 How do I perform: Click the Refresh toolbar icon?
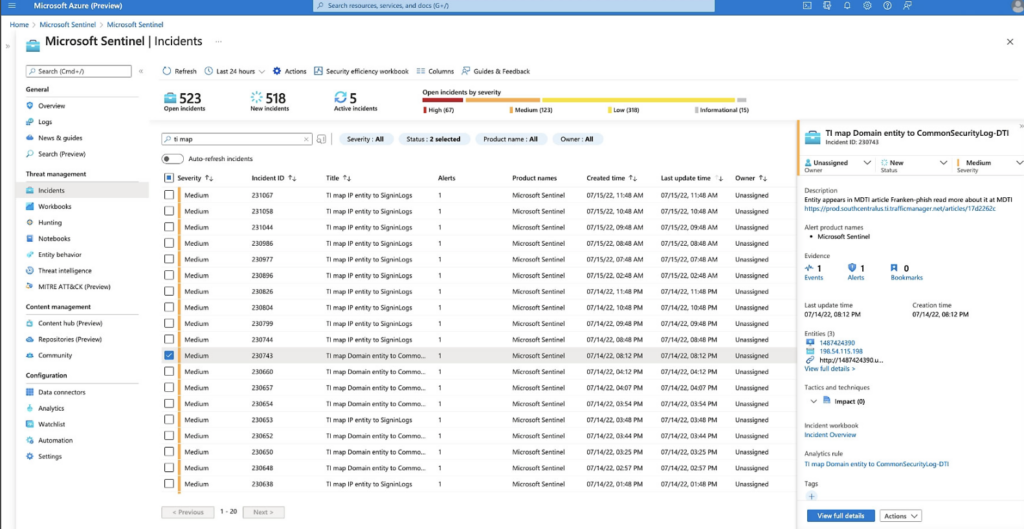[x=167, y=71]
